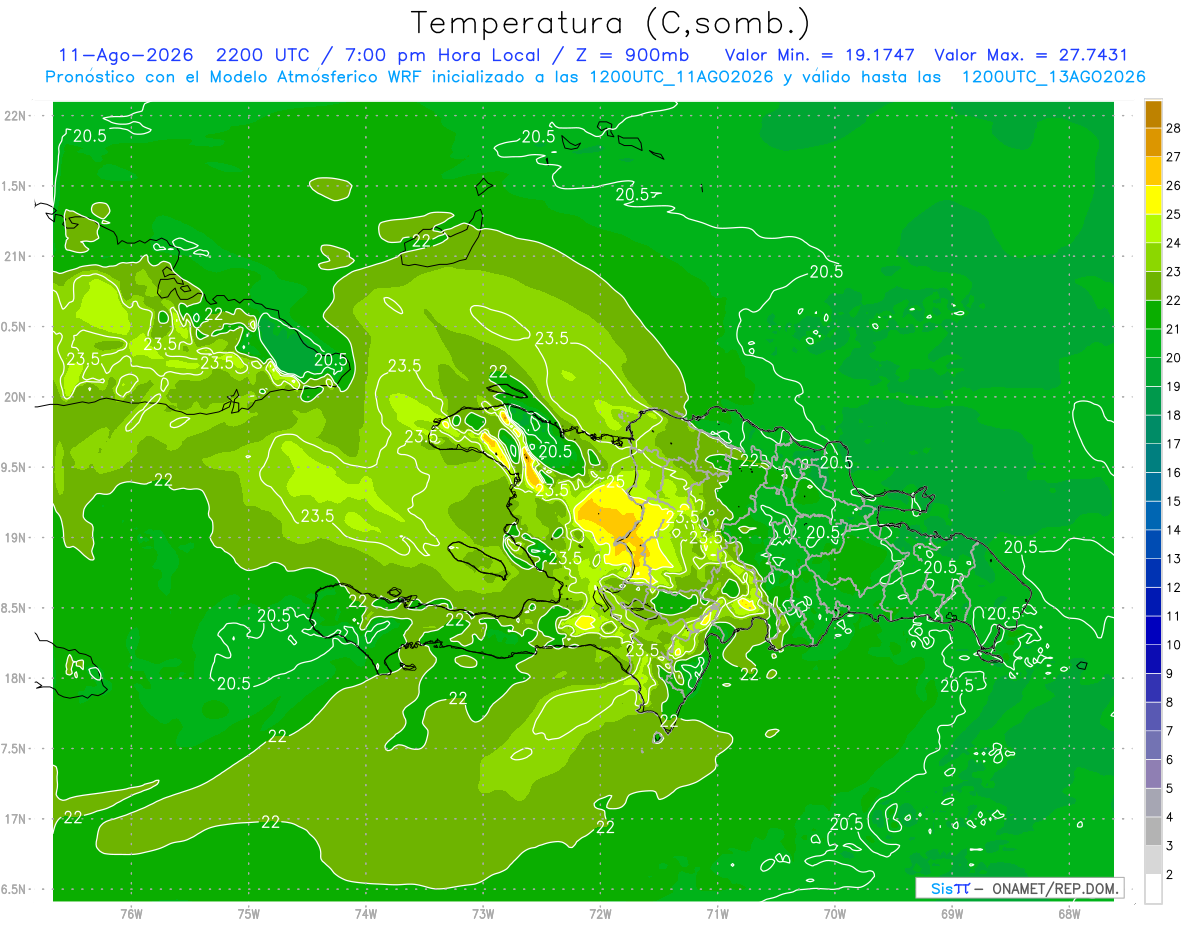Click 'Valor Min. = 19.1747' value
This screenshot has height=927, width=1200.
click(x=819, y=55)
